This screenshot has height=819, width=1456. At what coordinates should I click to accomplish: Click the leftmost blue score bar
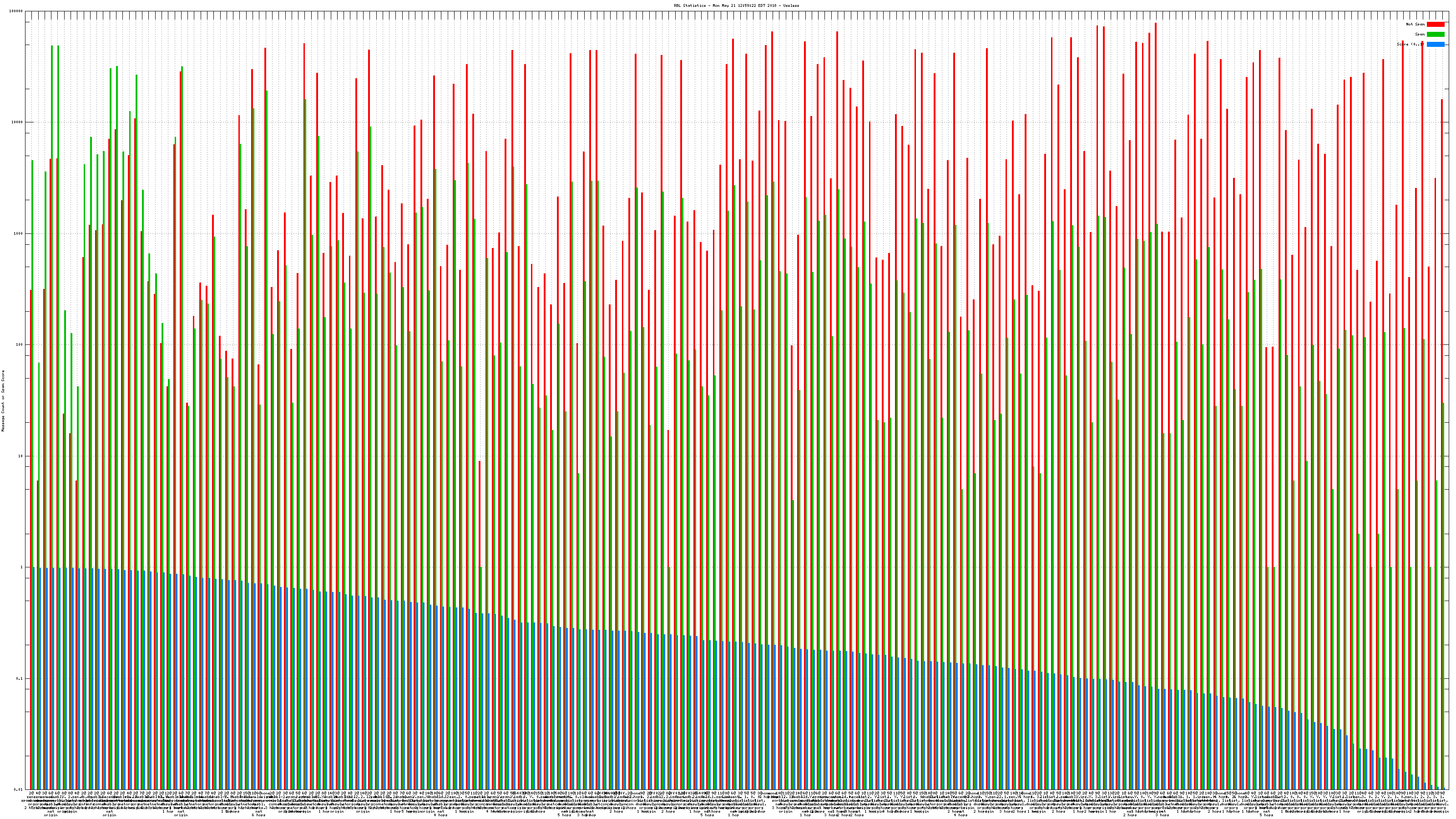(x=34, y=678)
